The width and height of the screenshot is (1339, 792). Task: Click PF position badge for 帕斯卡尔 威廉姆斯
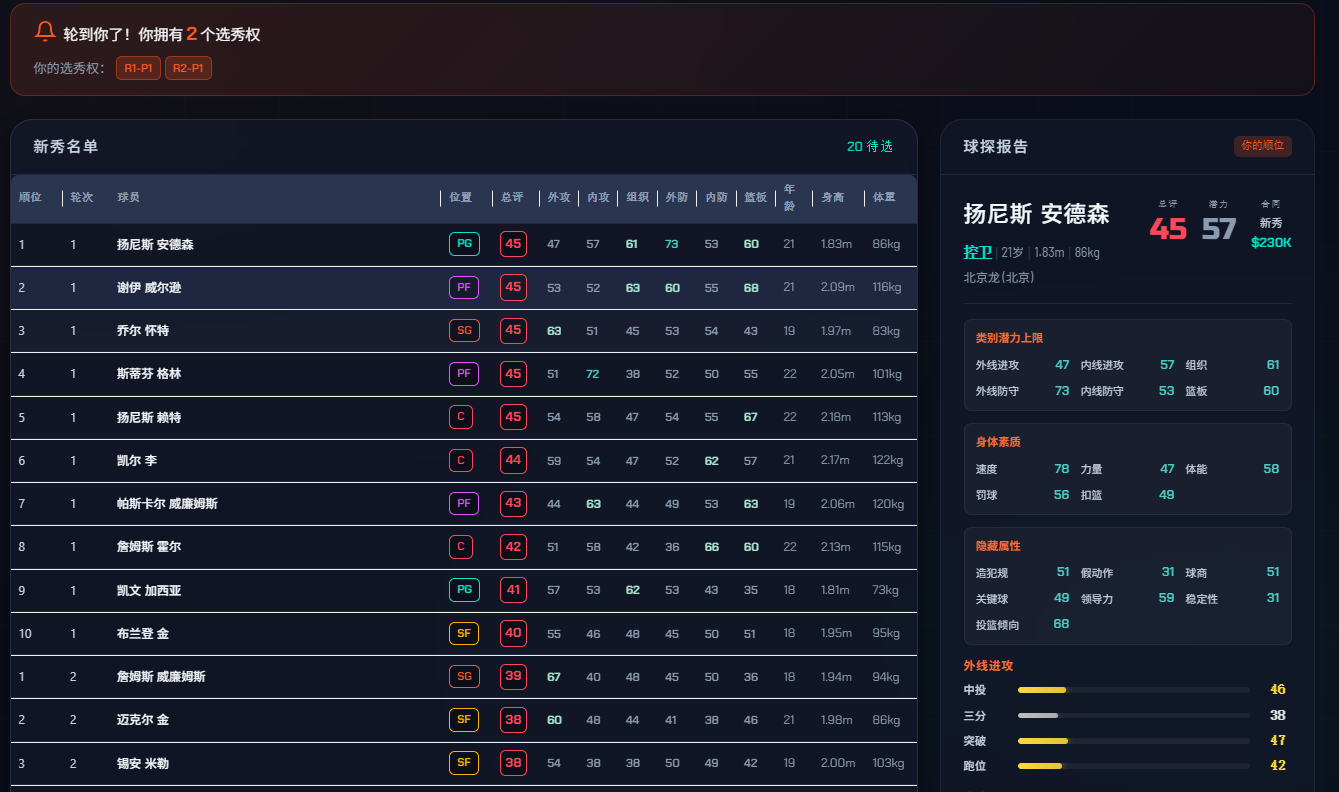[x=464, y=504]
